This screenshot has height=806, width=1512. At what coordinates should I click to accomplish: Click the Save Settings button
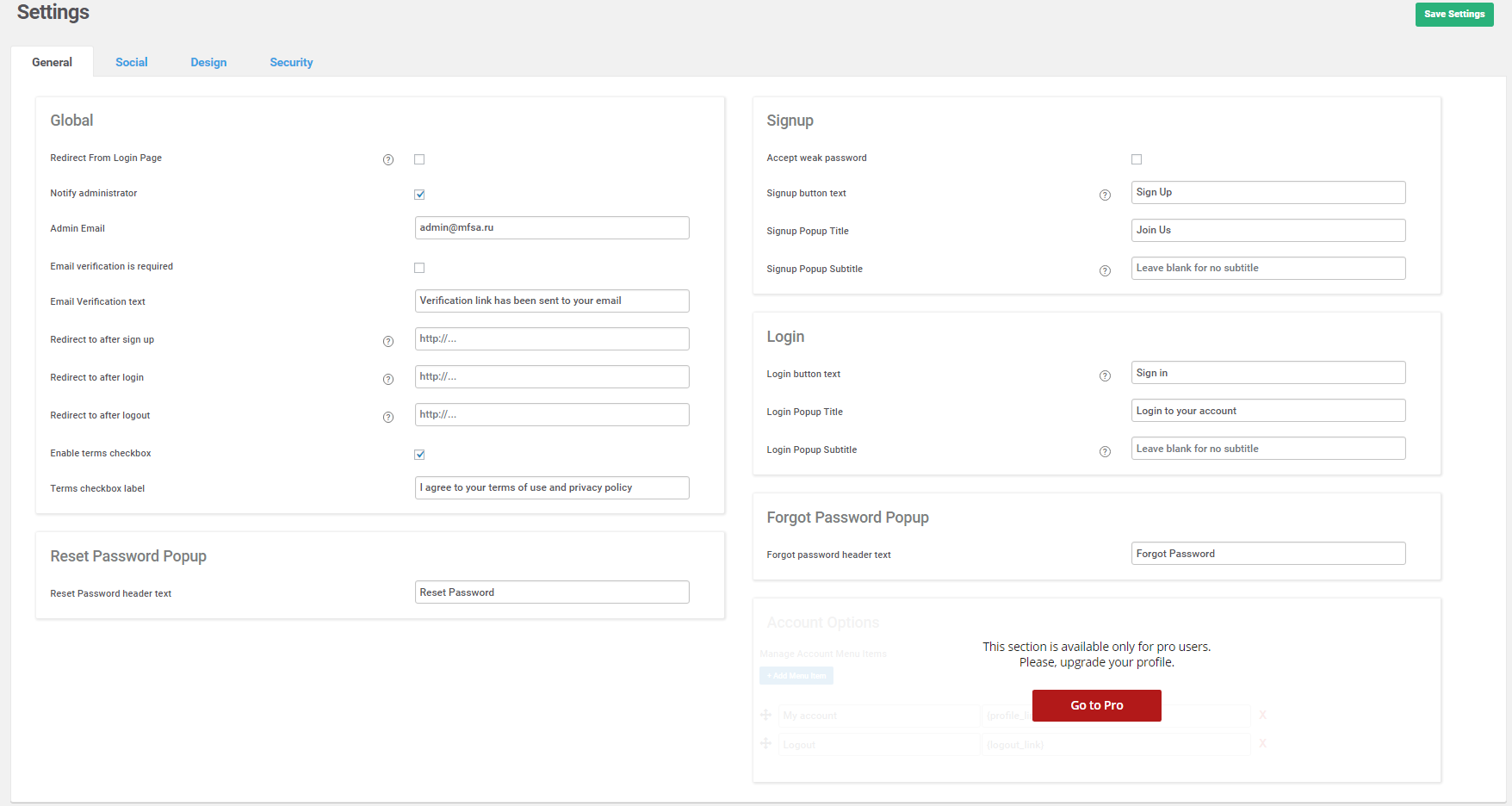tap(1454, 14)
